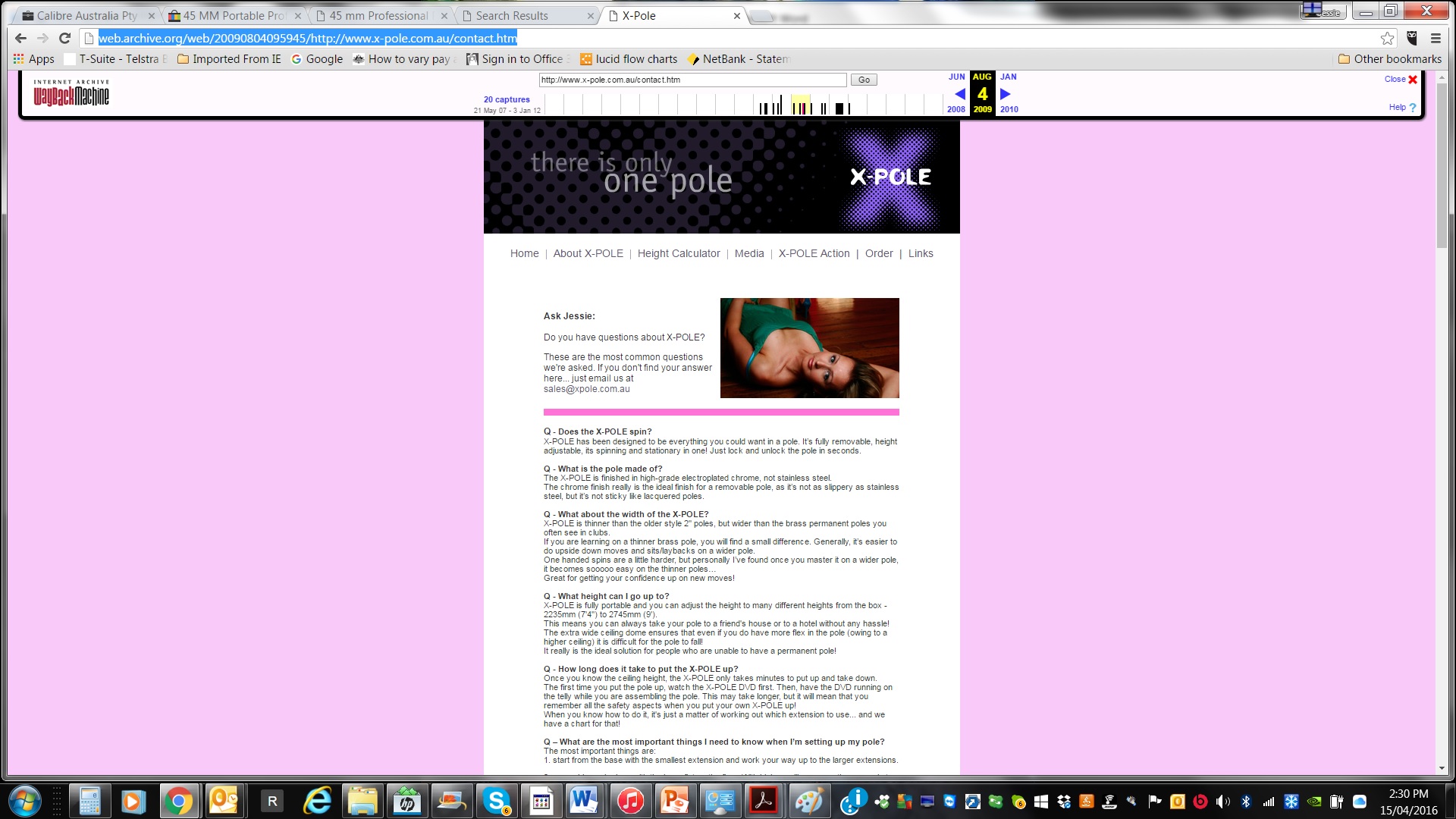Reload the page with the refresh icon
Image resolution: width=1456 pixels, height=819 pixels.
coord(64,38)
